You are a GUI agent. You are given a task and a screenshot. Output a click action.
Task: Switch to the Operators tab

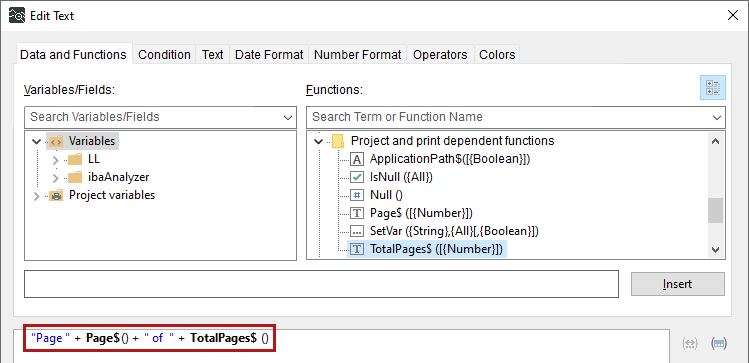pos(440,55)
